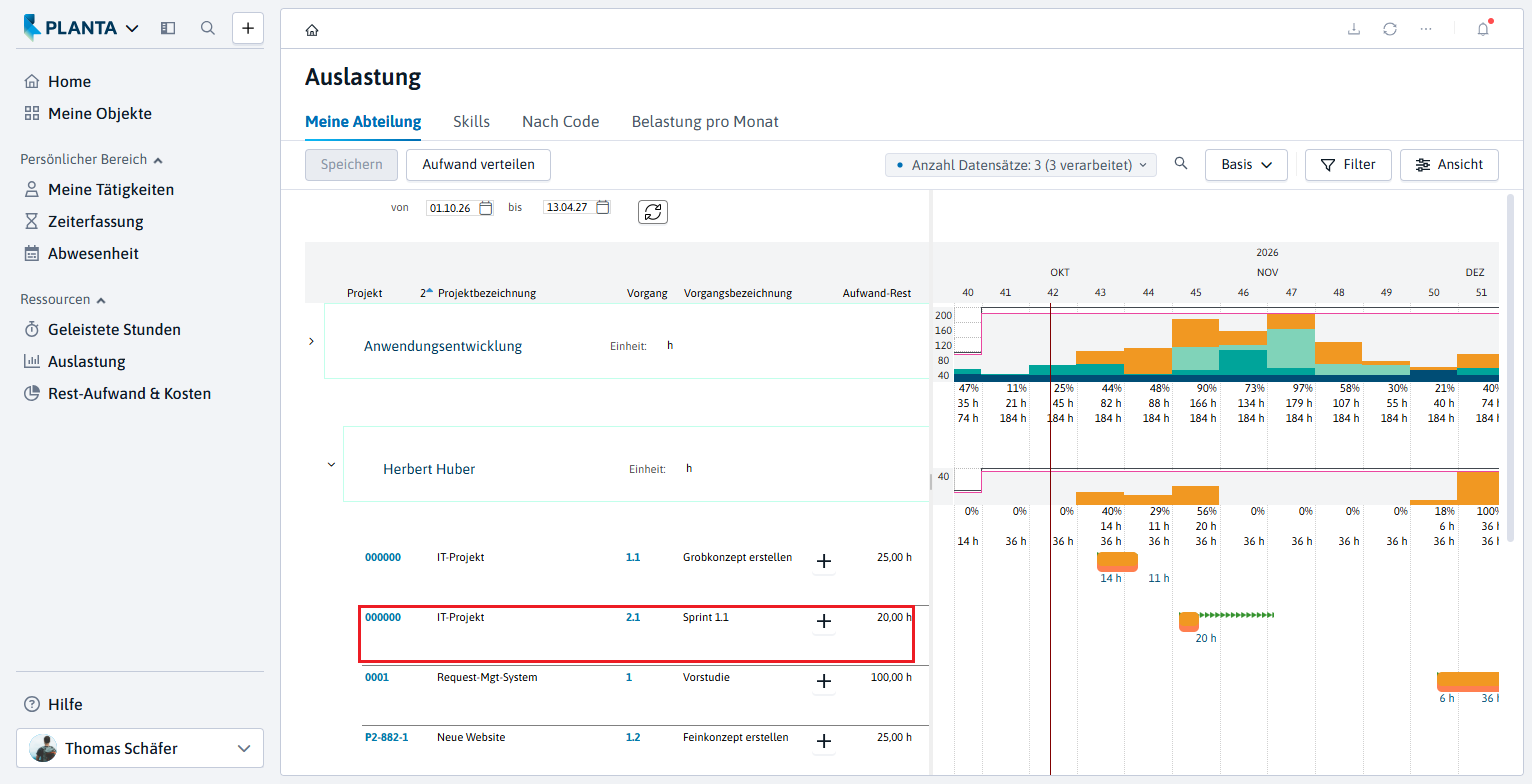Screen dimensions: 1532x784
Task: Expand the Anwendungsentwicklung group
Action: (x=311, y=341)
